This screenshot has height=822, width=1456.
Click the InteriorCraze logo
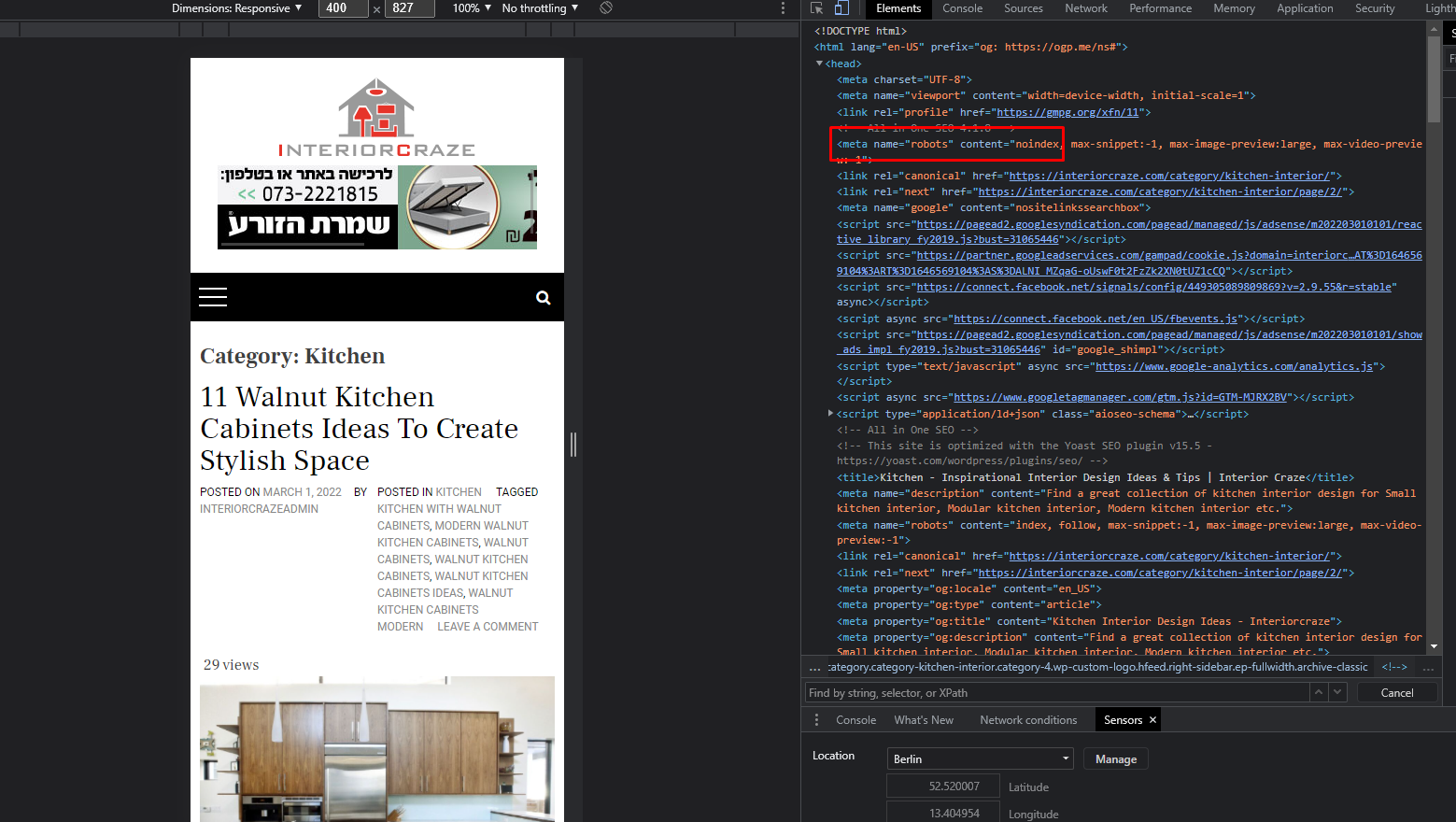click(x=376, y=118)
